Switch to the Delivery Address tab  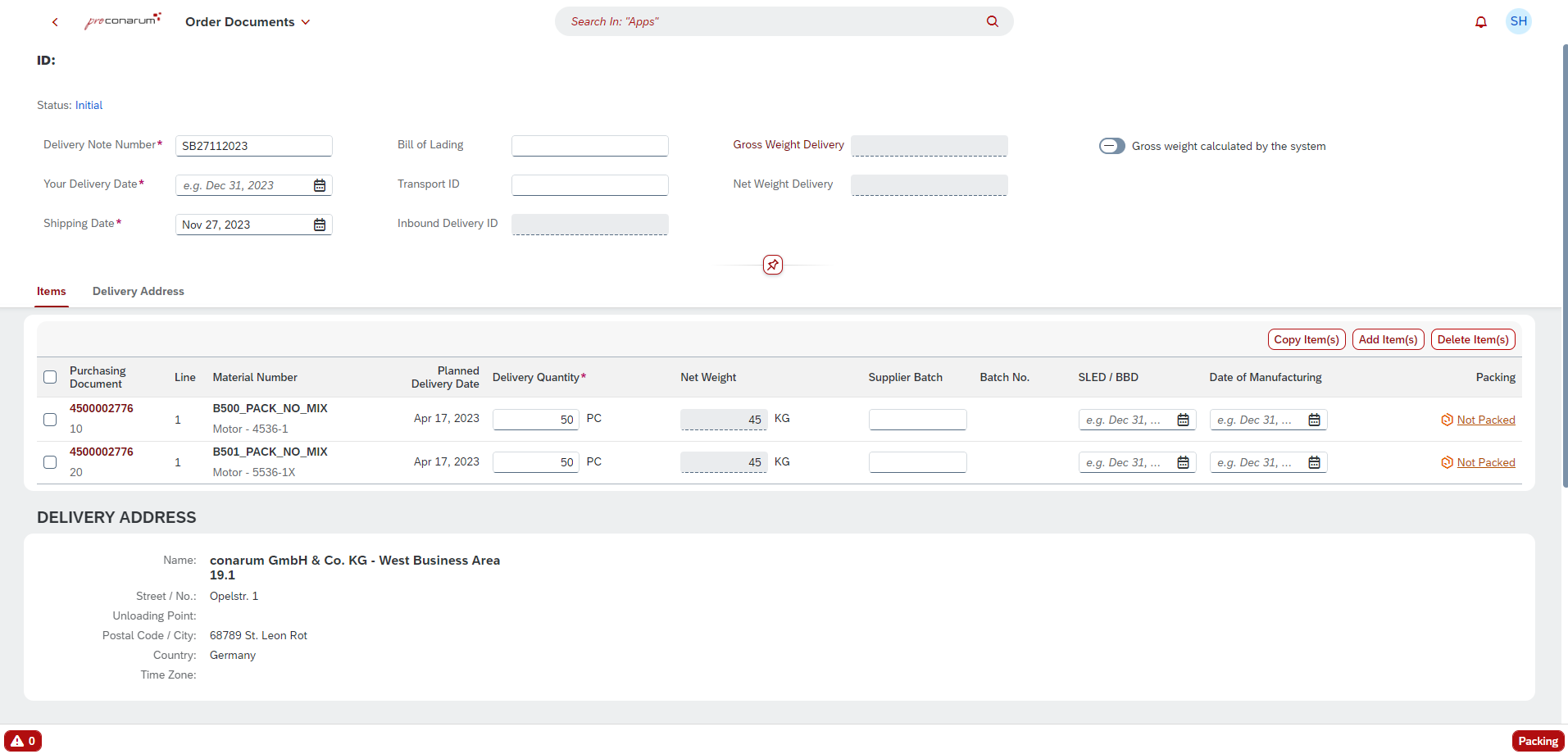coord(138,291)
